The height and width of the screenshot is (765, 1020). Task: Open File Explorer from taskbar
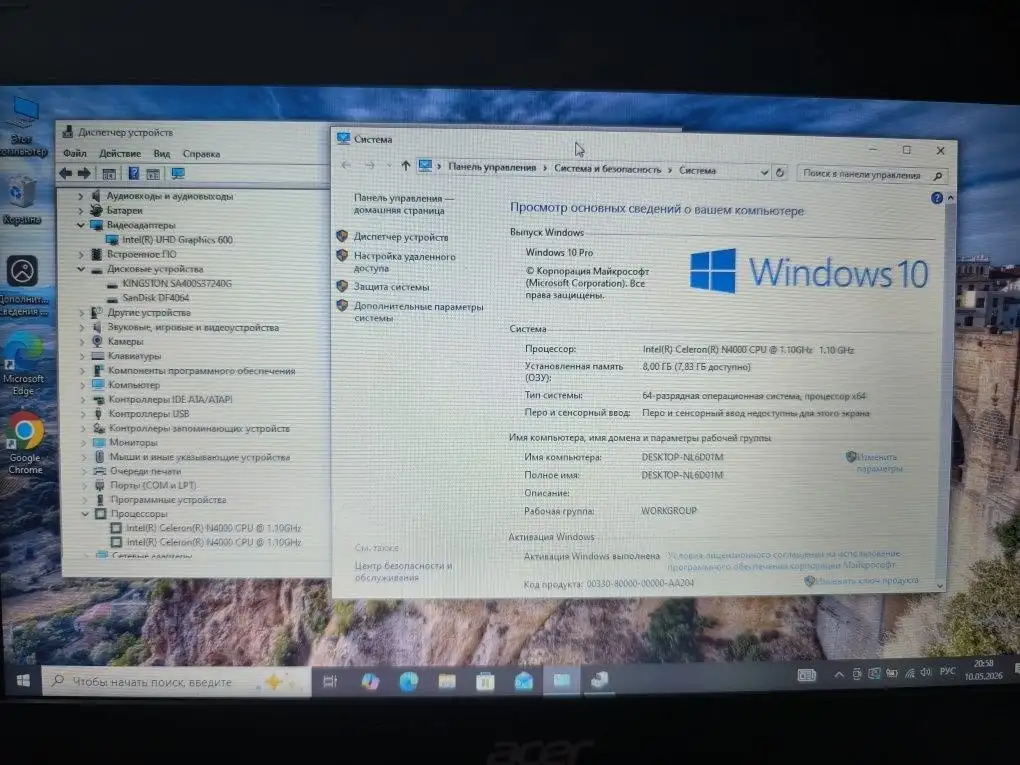447,681
